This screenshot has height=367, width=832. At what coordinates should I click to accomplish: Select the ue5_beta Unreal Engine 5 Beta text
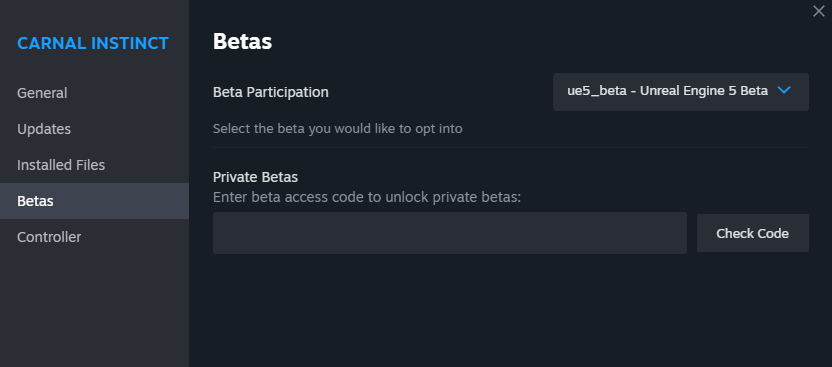tap(668, 91)
